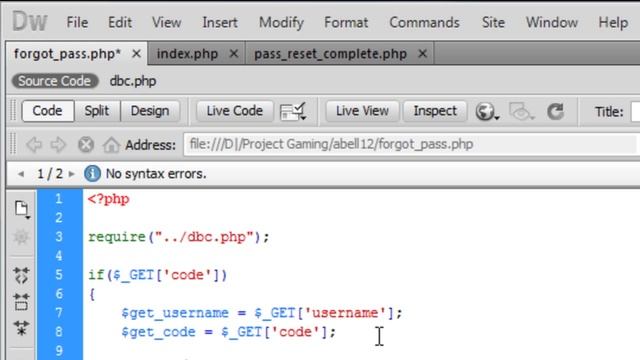Open the Help menu
The width and height of the screenshot is (640, 360).
pyautogui.click(x=613, y=22)
